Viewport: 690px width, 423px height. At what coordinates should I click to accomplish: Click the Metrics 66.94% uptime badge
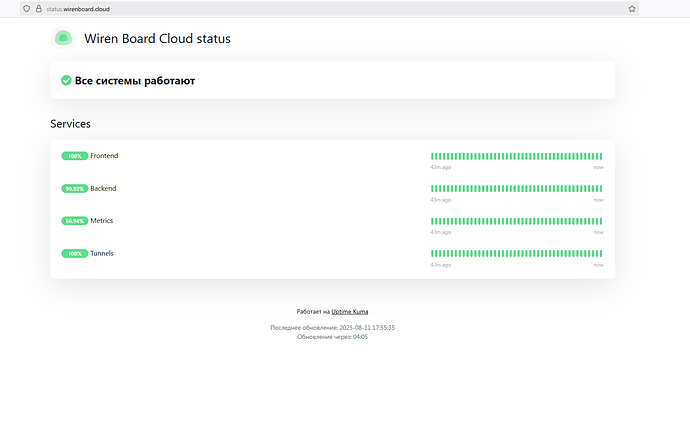75,221
